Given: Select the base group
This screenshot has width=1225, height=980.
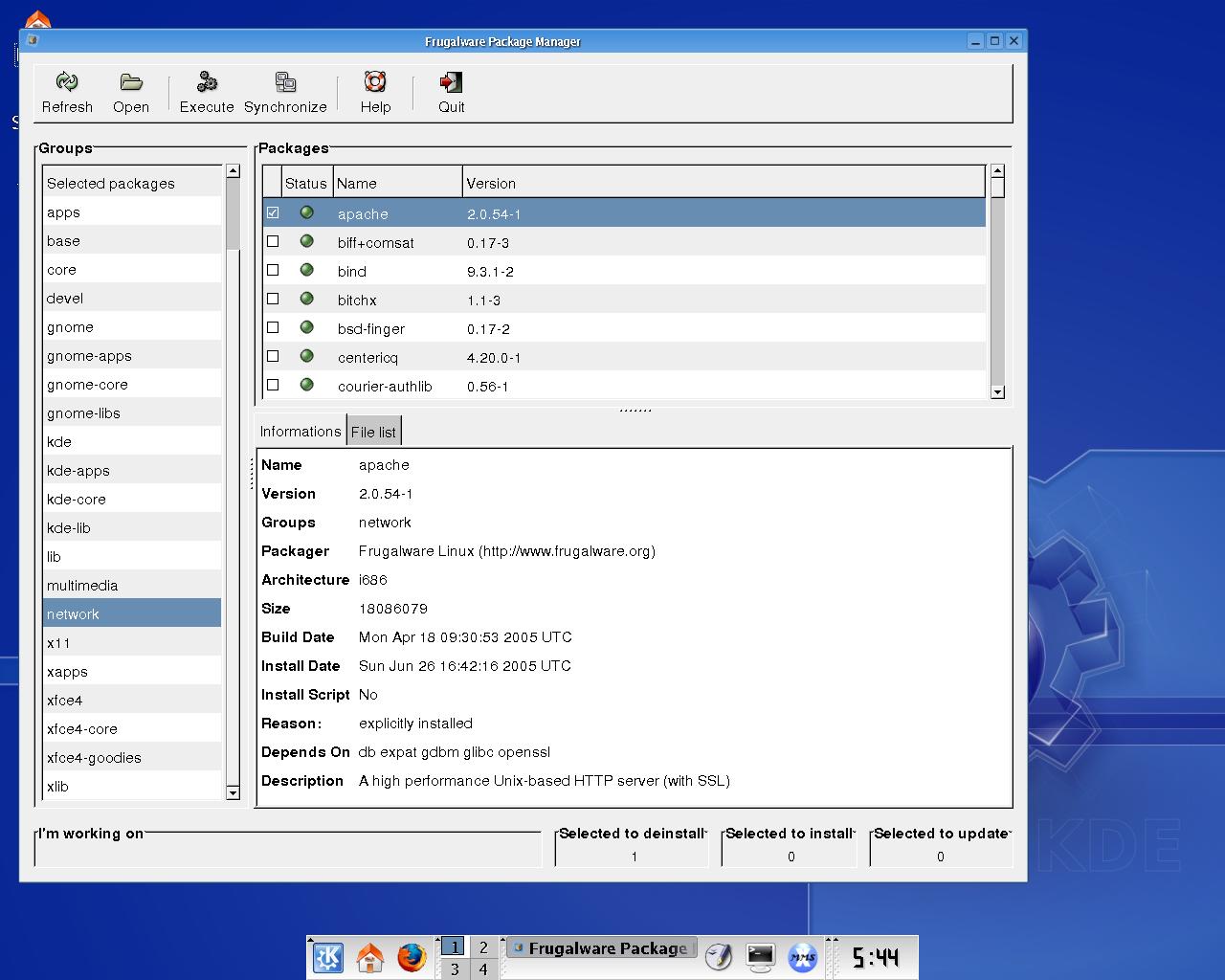Looking at the screenshot, I should [132, 240].
